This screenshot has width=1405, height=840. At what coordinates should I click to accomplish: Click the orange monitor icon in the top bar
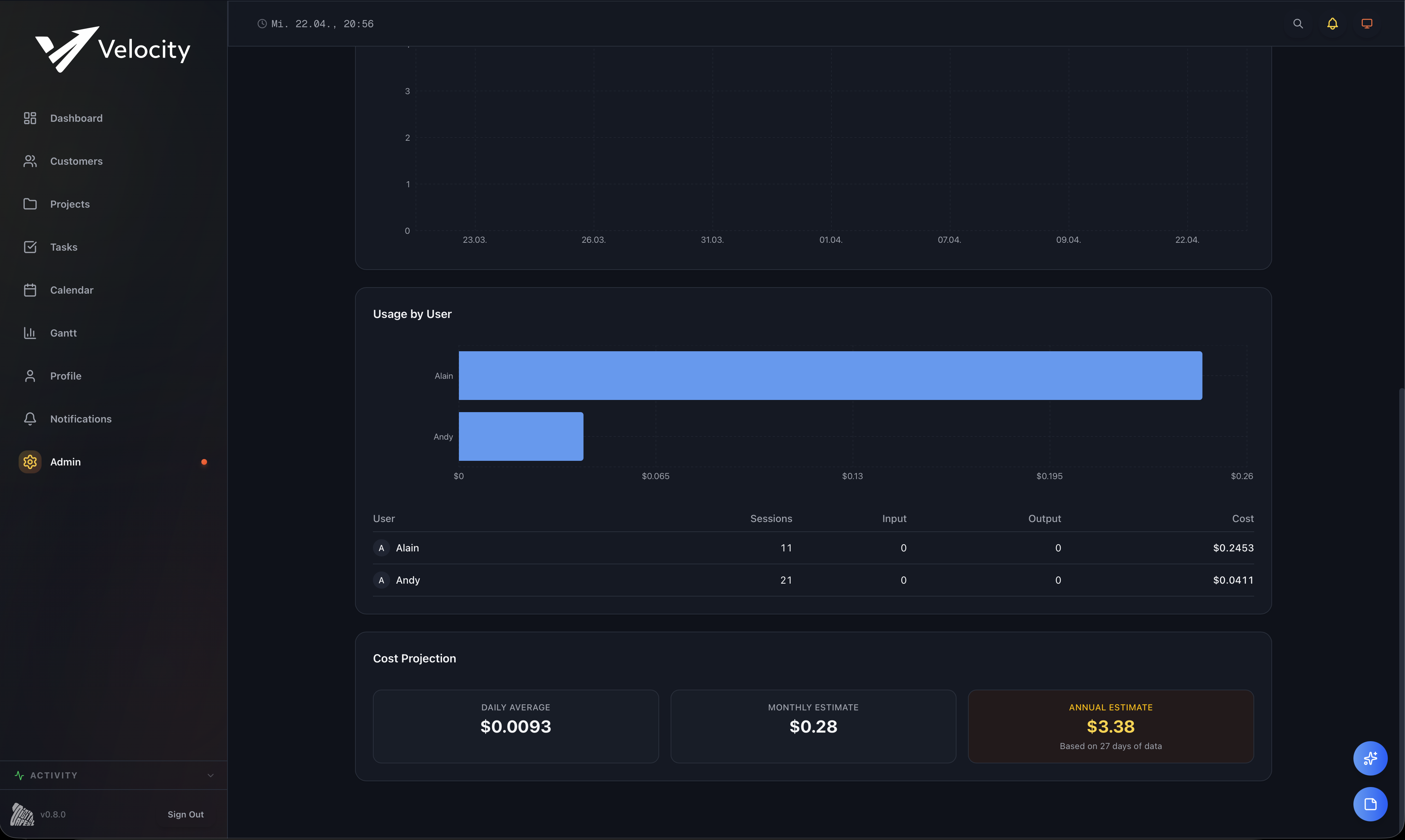coord(1367,23)
